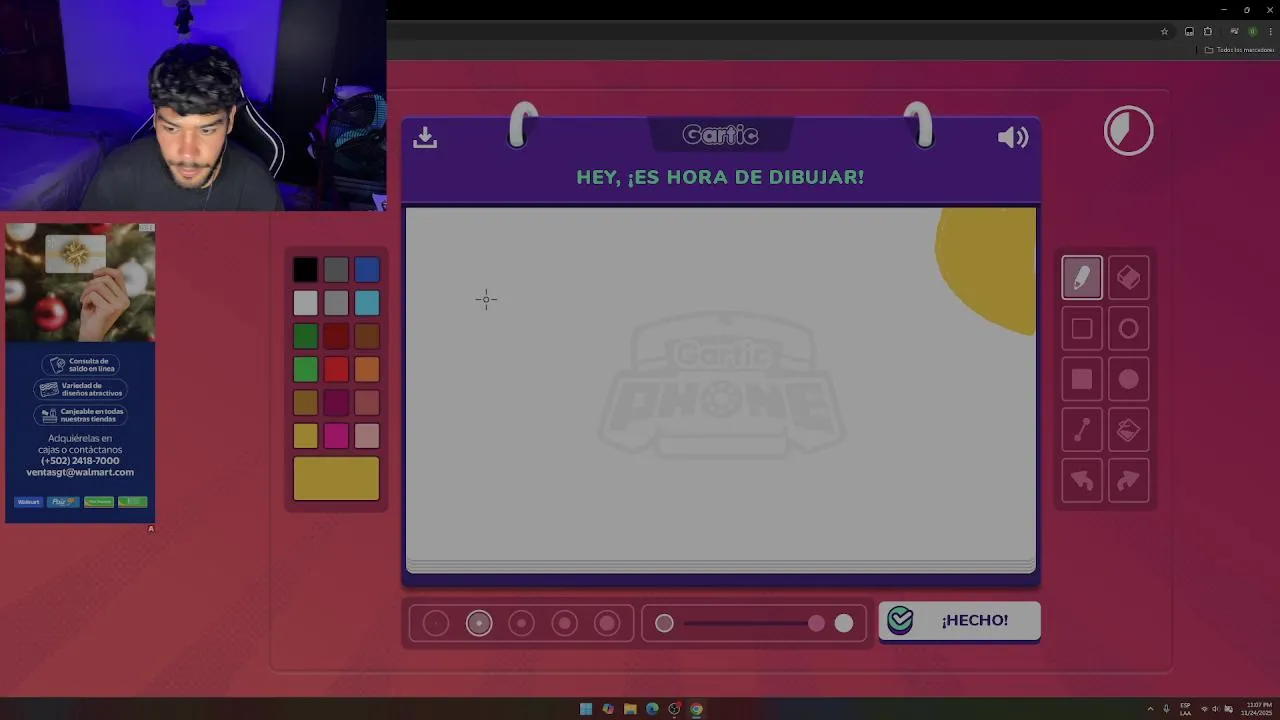Image resolution: width=1280 pixels, height=720 pixels.
Task: Select the fourth brush size
Action: 564,623
